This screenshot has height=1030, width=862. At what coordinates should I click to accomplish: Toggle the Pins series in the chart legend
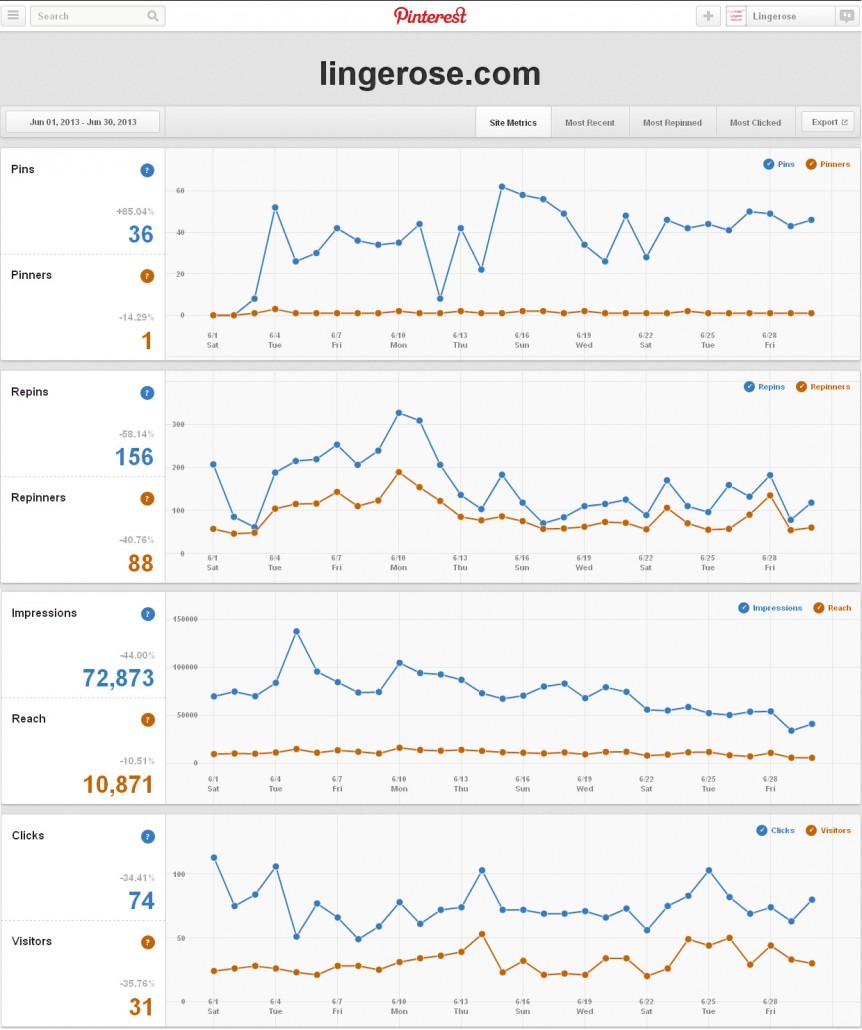[779, 164]
